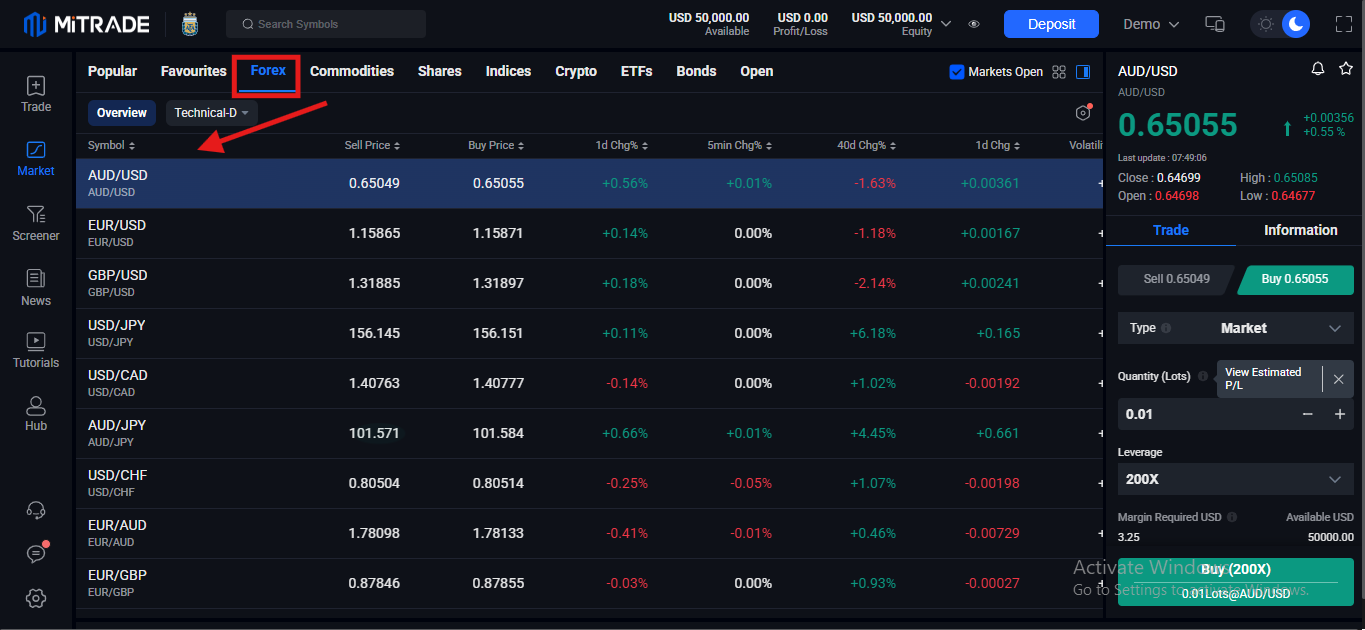Viewport: 1365px width, 630px height.
Task: Uncheck the Markets Open checkbox
Action: [957, 72]
